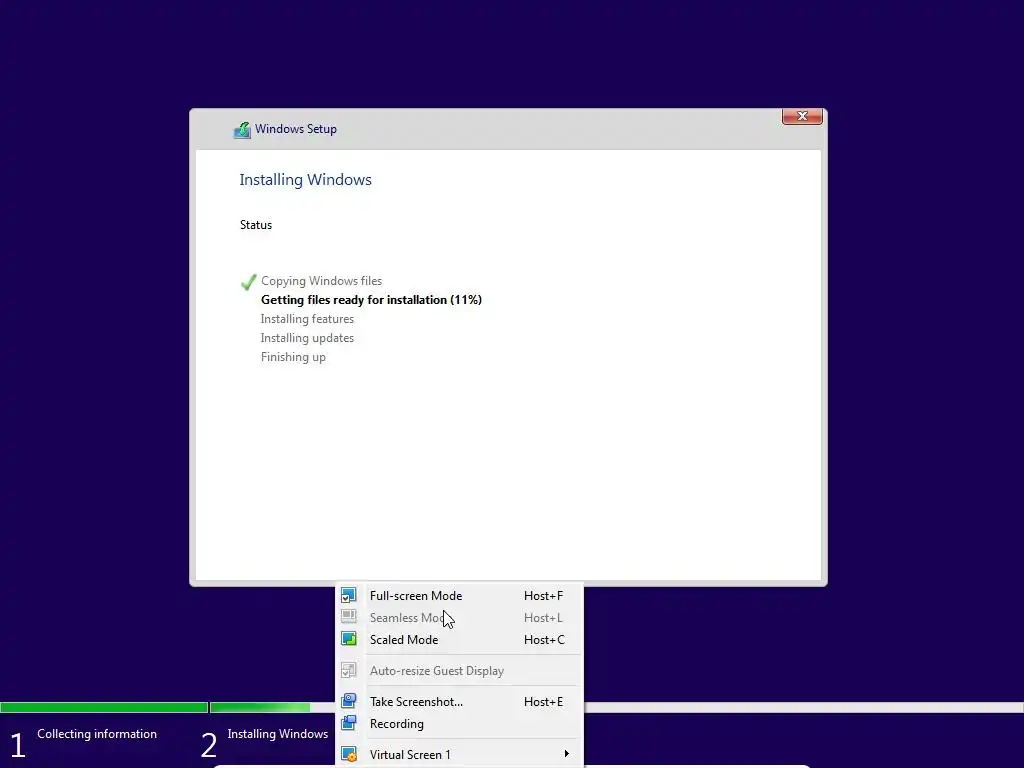Click the Virtual Screen 1 icon
Viewport: 1024px width, 768px height.
[349, 754]
